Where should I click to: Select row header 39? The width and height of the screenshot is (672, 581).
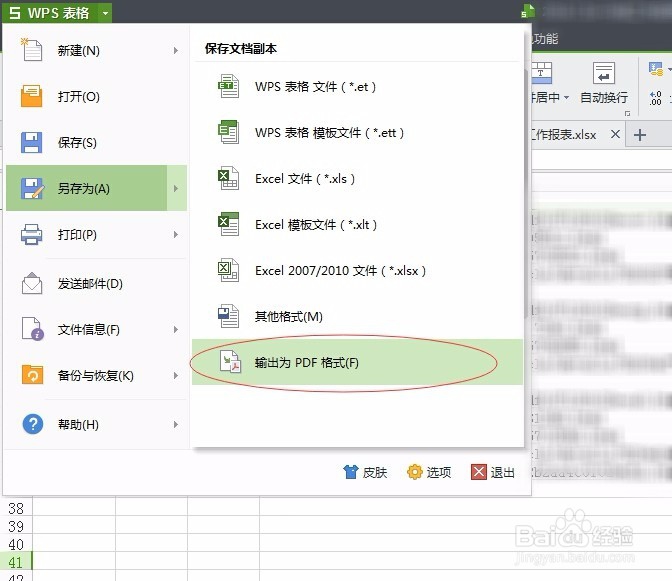click(x=16, y=527)
